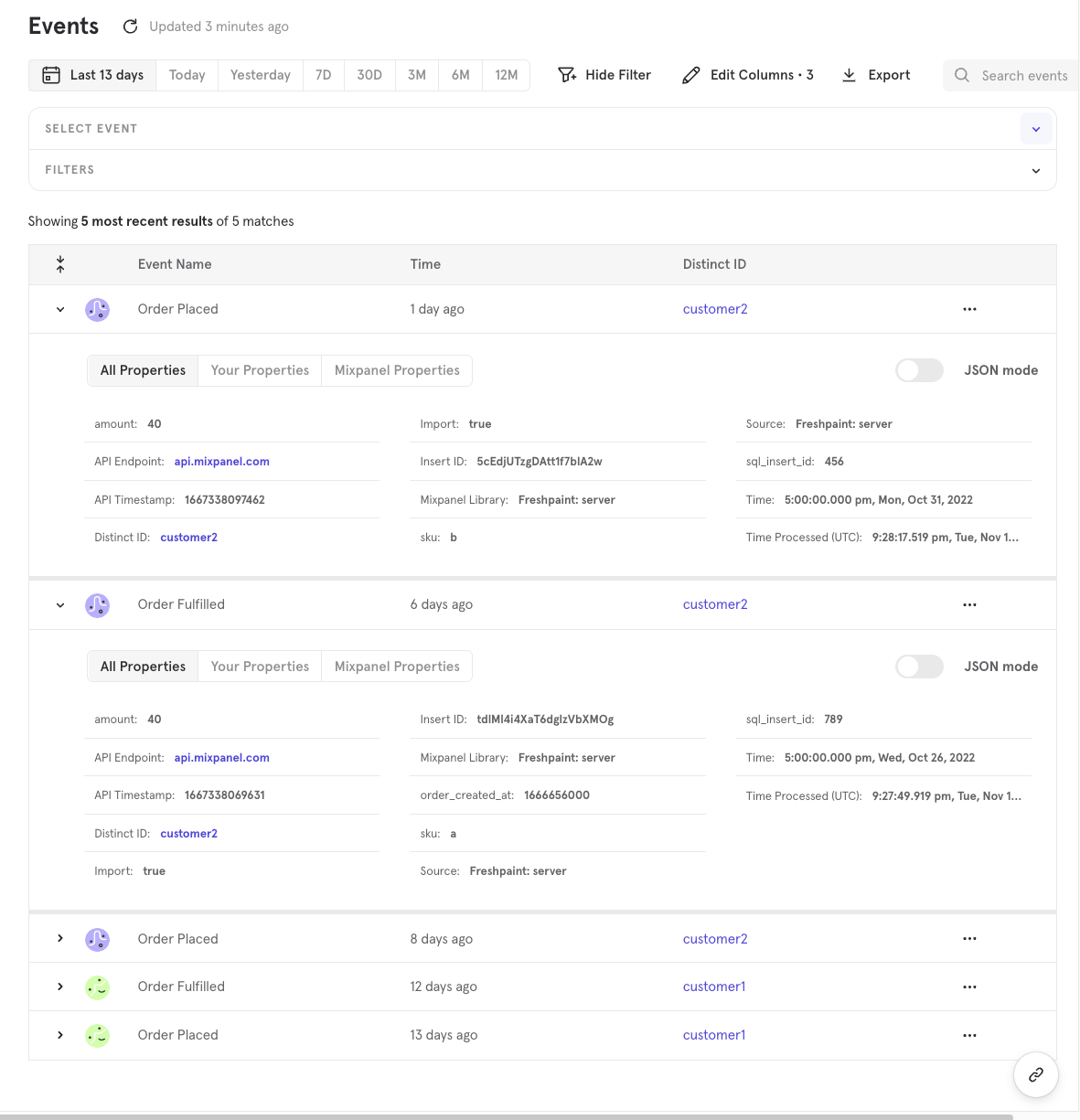Open Your Properties tab in Order Fulfilled details
1080x1120 pixels.
coord(260,667)
